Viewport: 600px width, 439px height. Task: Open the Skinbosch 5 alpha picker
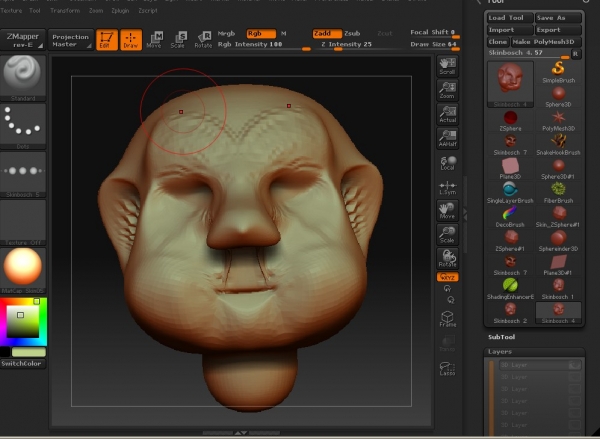(23, 175)
